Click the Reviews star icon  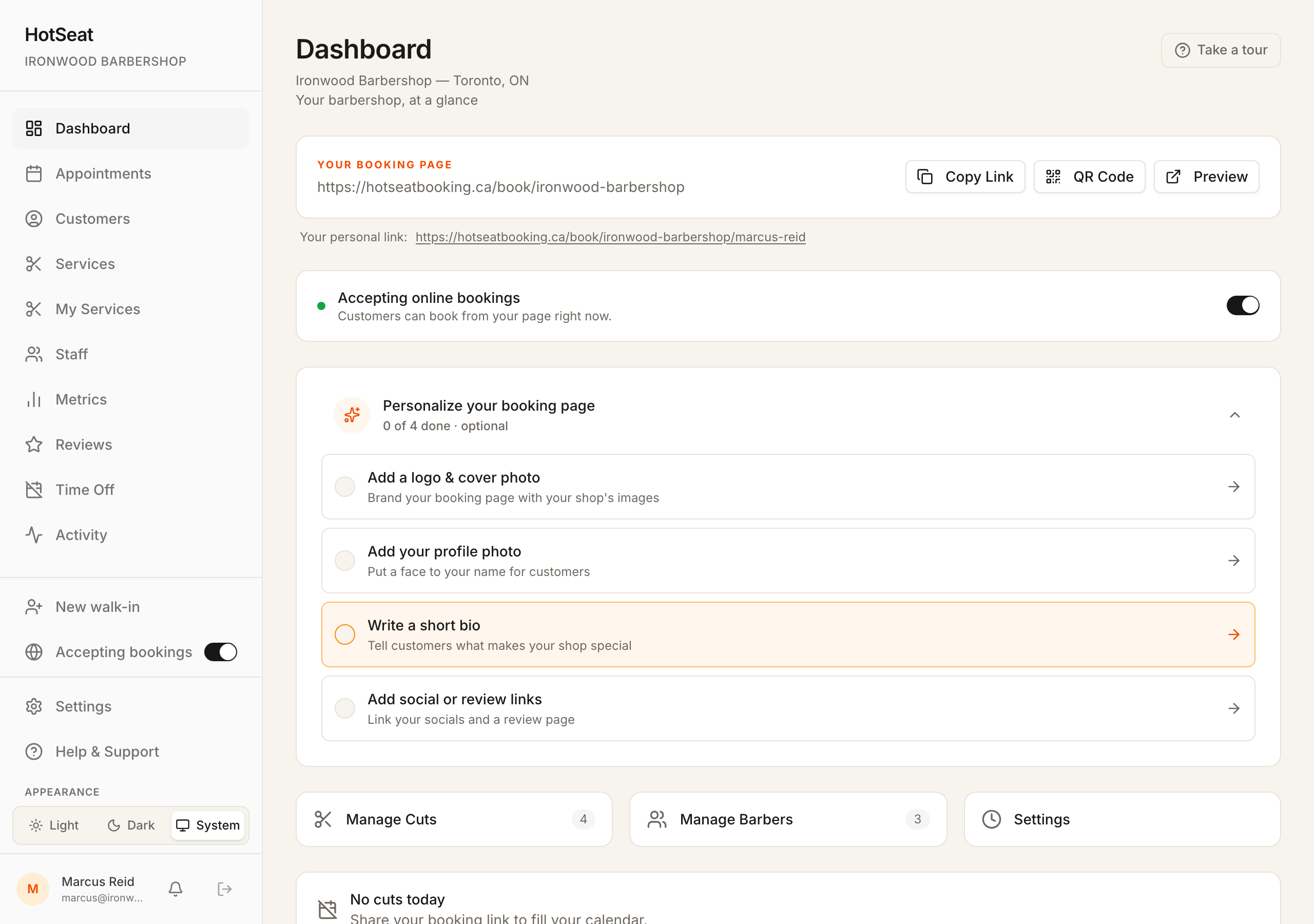pyautogui.click(x=34, y=445)
